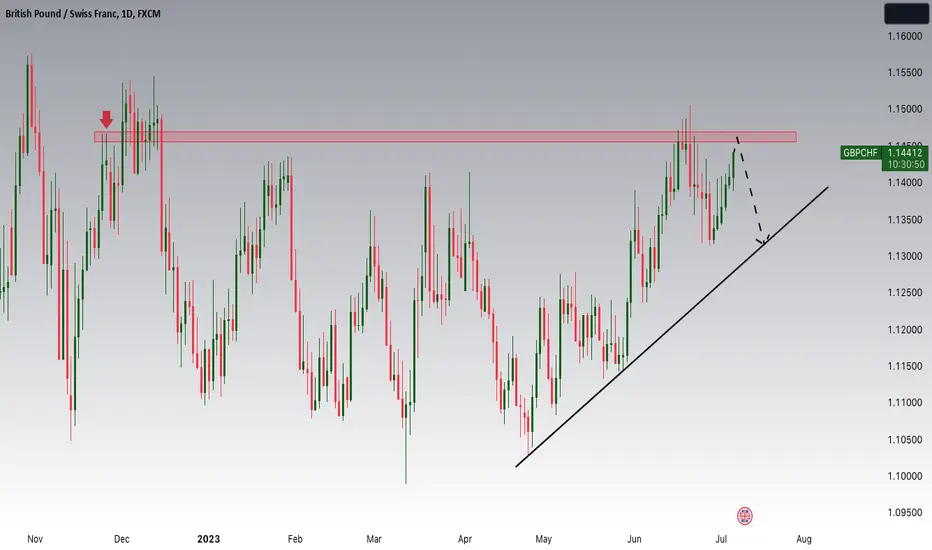Click the 1.14000 price axis label
Viewport: 932px width, 550px height.
905,183
